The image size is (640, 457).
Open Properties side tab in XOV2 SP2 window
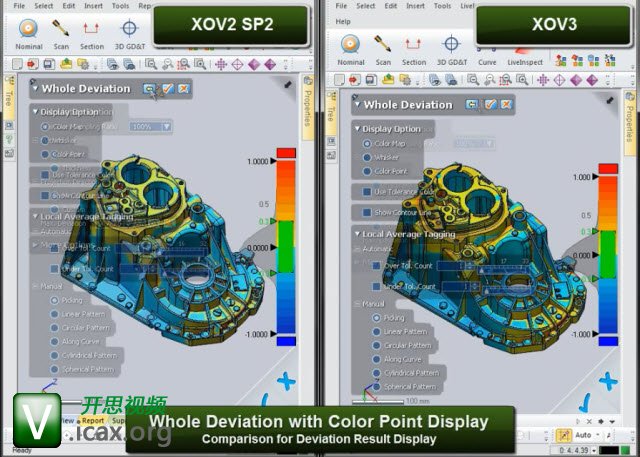(x=308, y=107)
